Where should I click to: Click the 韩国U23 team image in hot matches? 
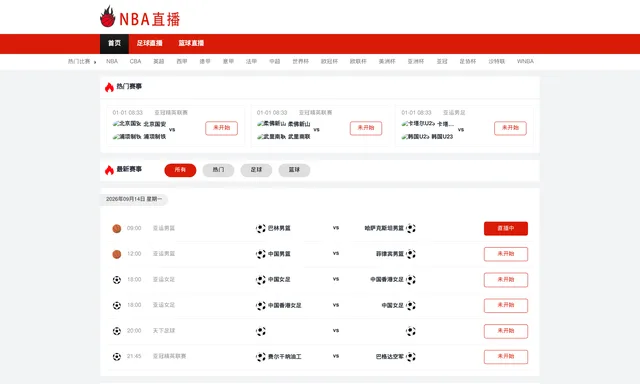point(416,137)
